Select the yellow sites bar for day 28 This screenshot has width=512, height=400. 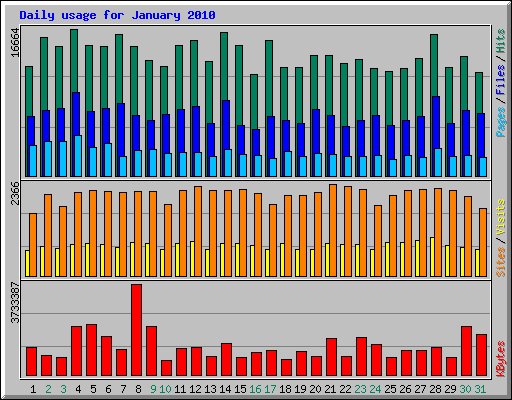(x=432, y=257)
